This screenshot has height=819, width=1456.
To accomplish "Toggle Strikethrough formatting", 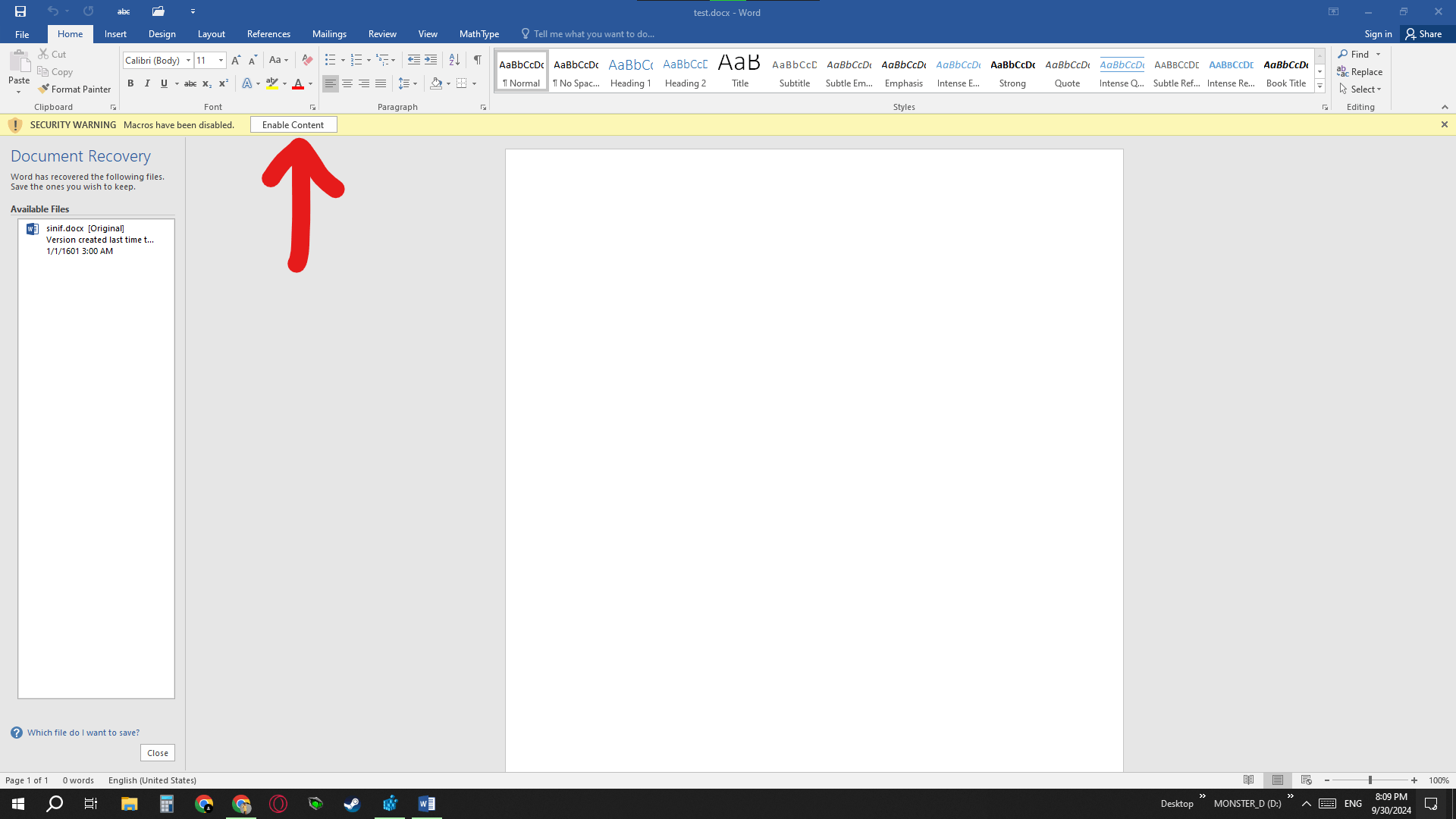I will (190, 83).
